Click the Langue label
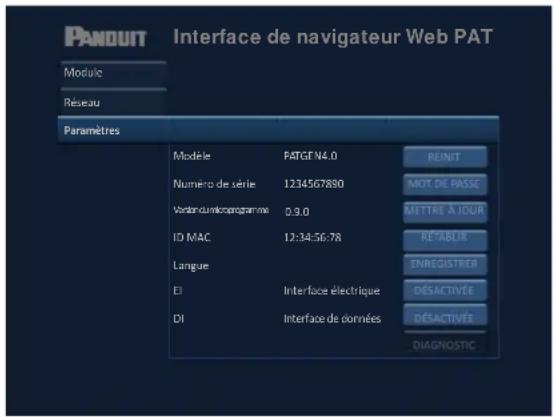This screenshot has width=554, height=417. click(191, 266)
